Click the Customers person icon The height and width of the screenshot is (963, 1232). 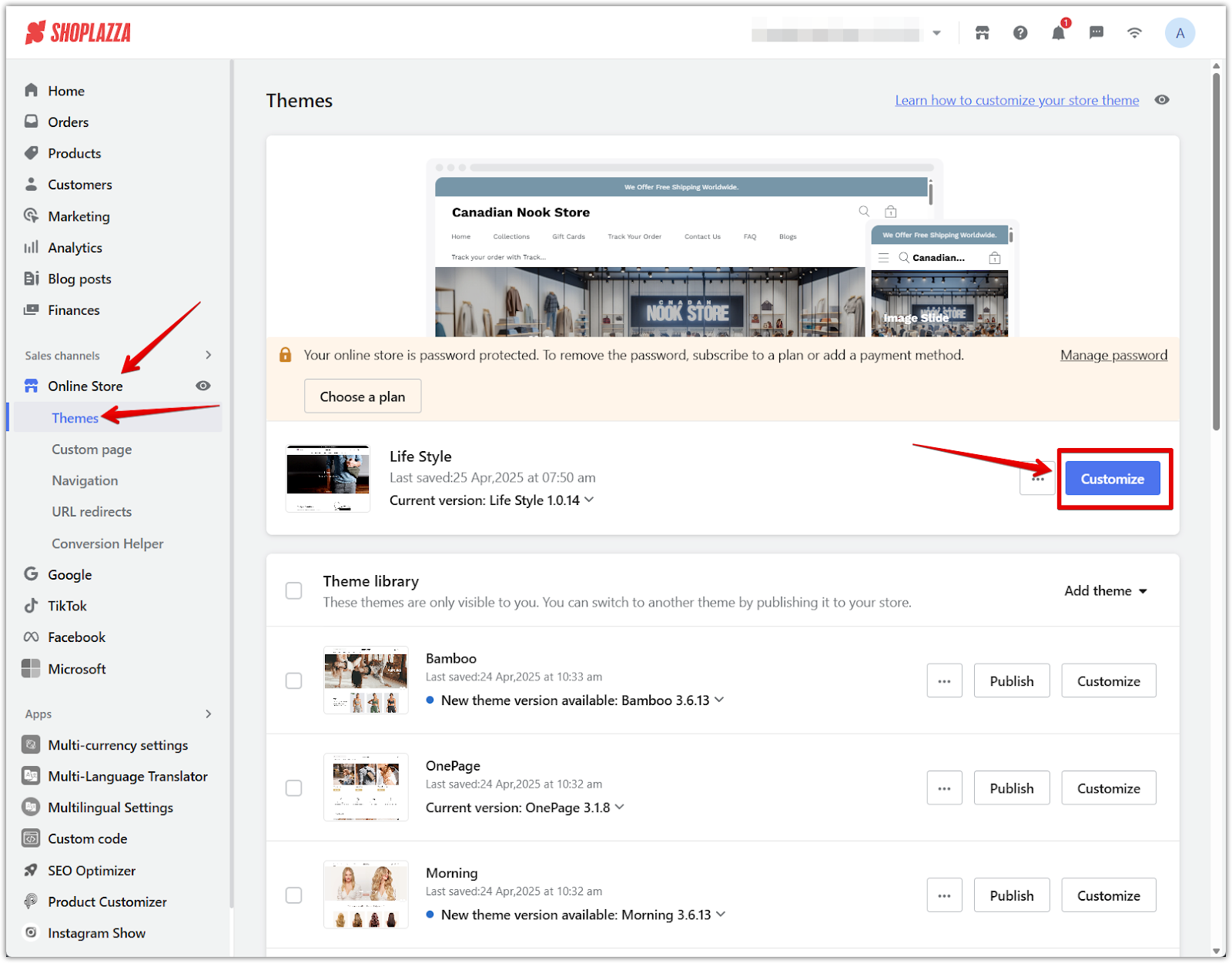(x=31, y=185)
